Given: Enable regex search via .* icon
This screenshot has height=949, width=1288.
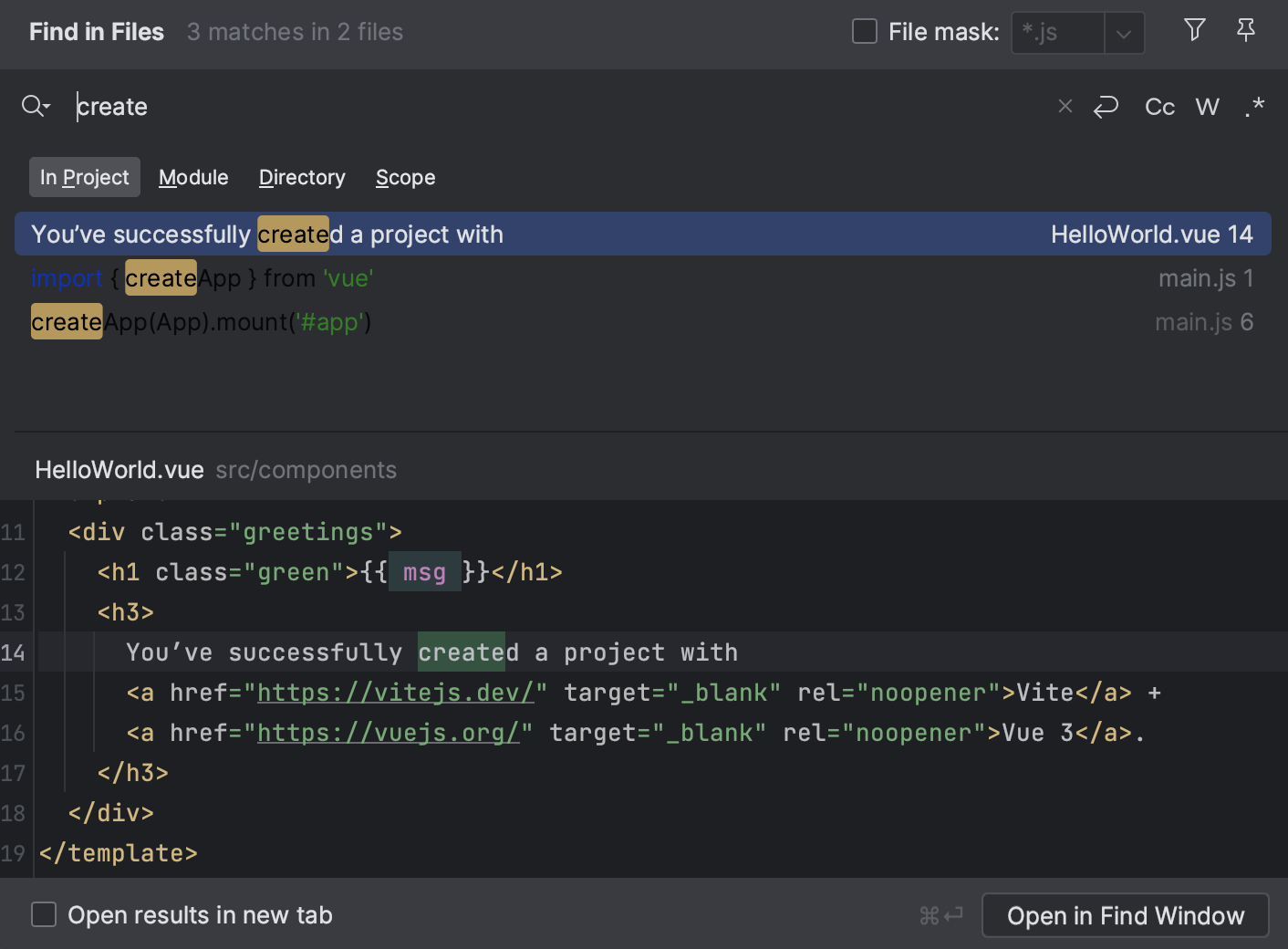Looking at the screenshot, I should click(1255, 107).
